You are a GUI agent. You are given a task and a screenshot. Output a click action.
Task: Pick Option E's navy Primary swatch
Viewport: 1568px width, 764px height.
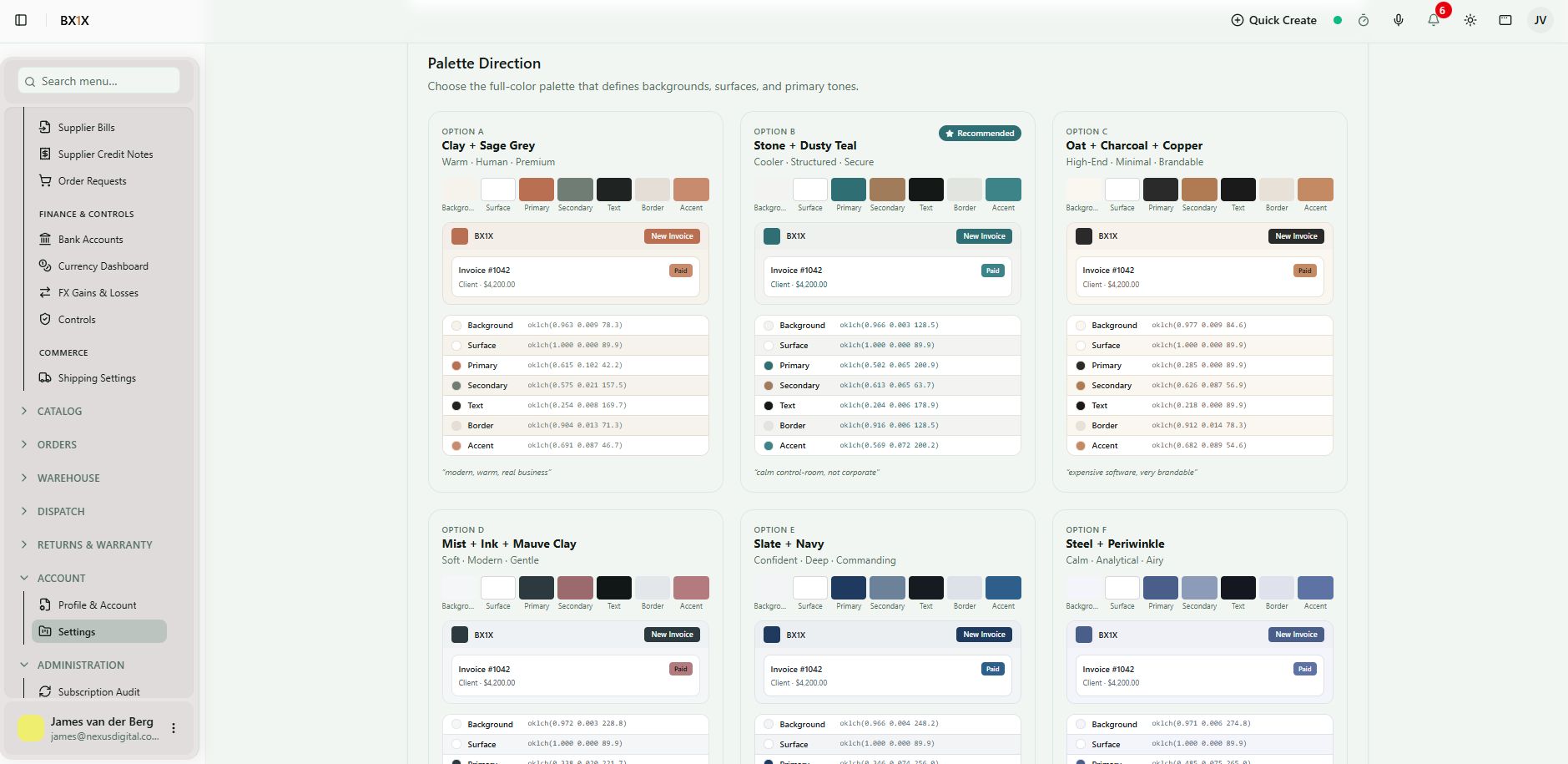[849, 588]
